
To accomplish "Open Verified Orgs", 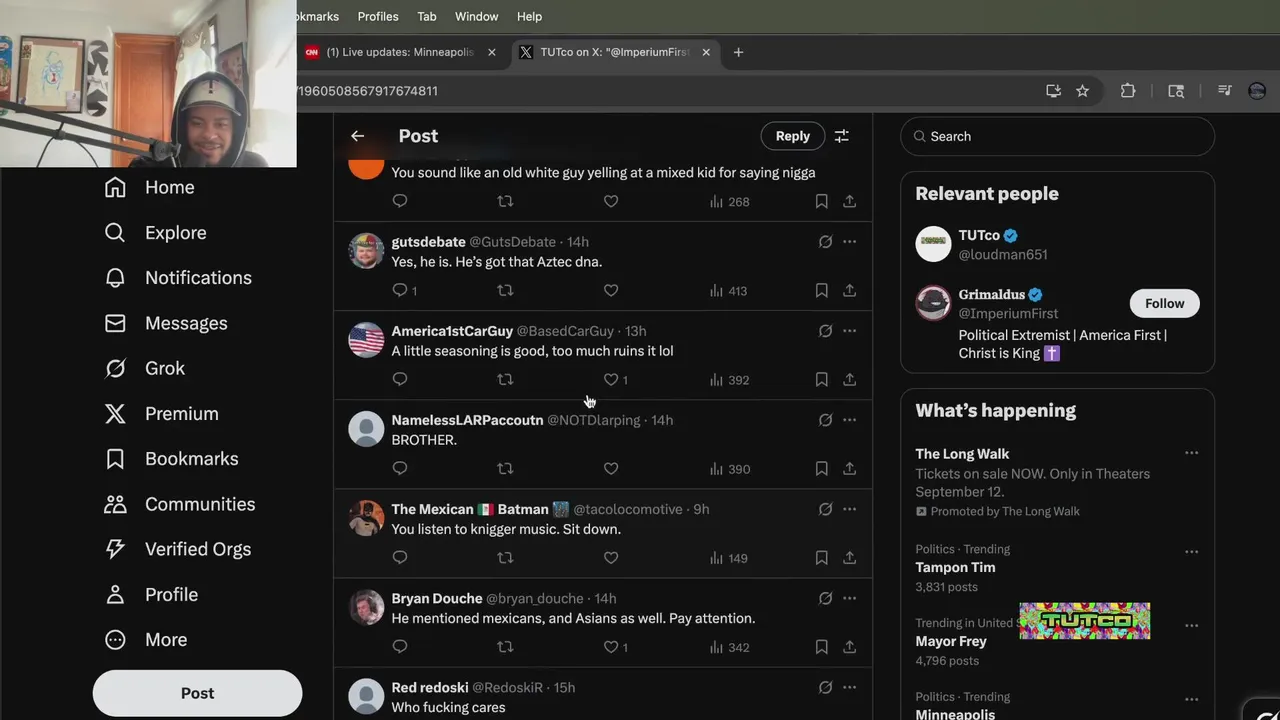I will (178, 549).
